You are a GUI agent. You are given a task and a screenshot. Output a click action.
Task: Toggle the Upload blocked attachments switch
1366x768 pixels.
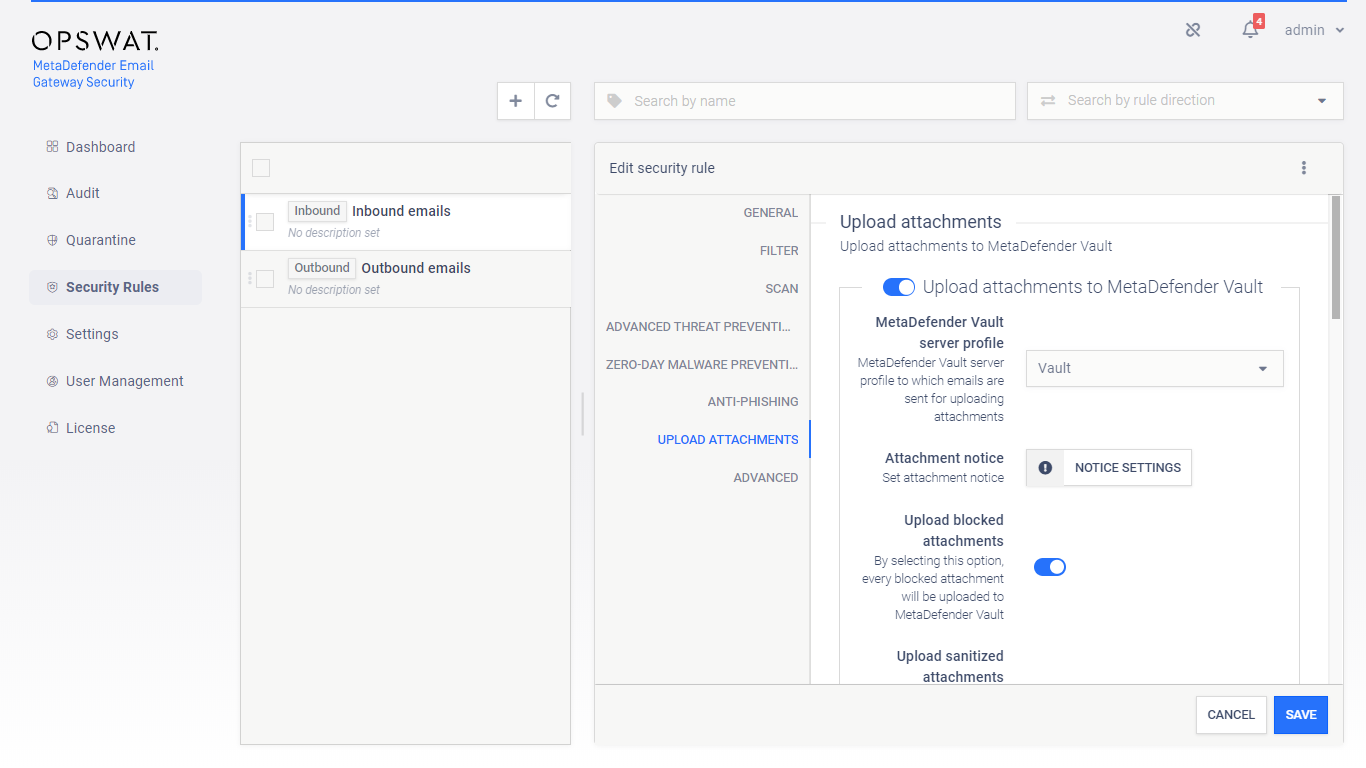[1050, 567]
